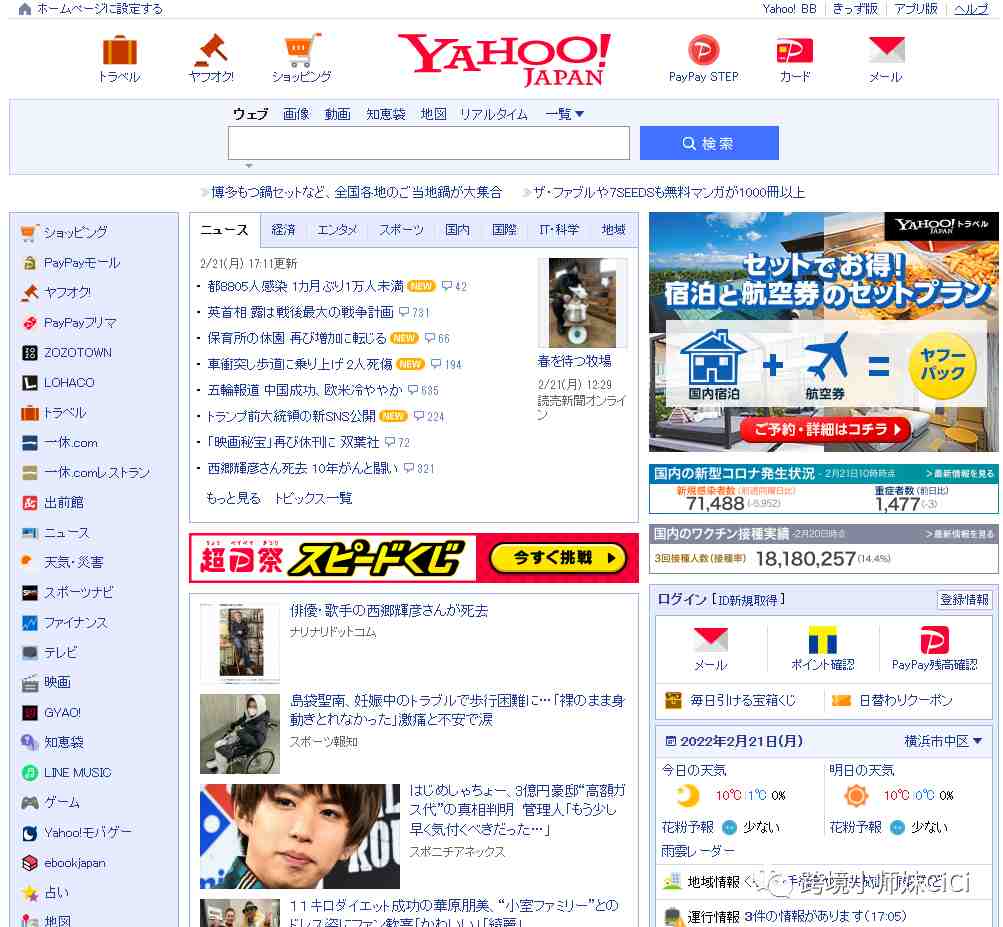
Task: Open PayPayフリマ in the left sidebar
Action: point(80,322)
